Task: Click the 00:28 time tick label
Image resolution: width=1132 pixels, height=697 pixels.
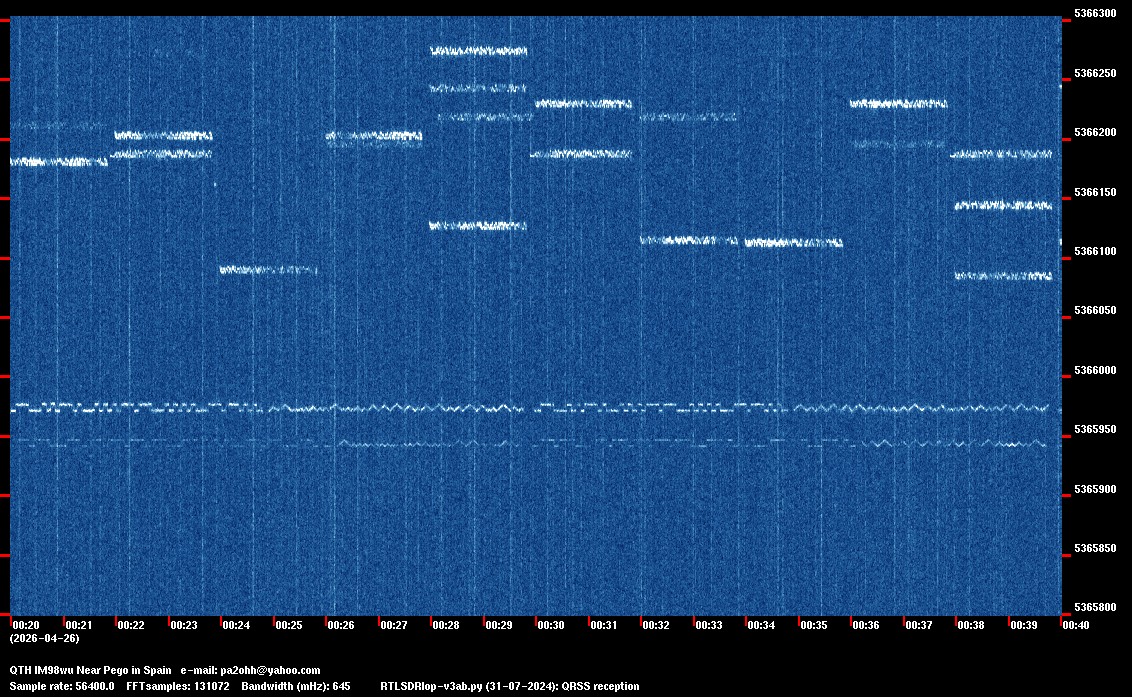Action: (x=446, y=625)
